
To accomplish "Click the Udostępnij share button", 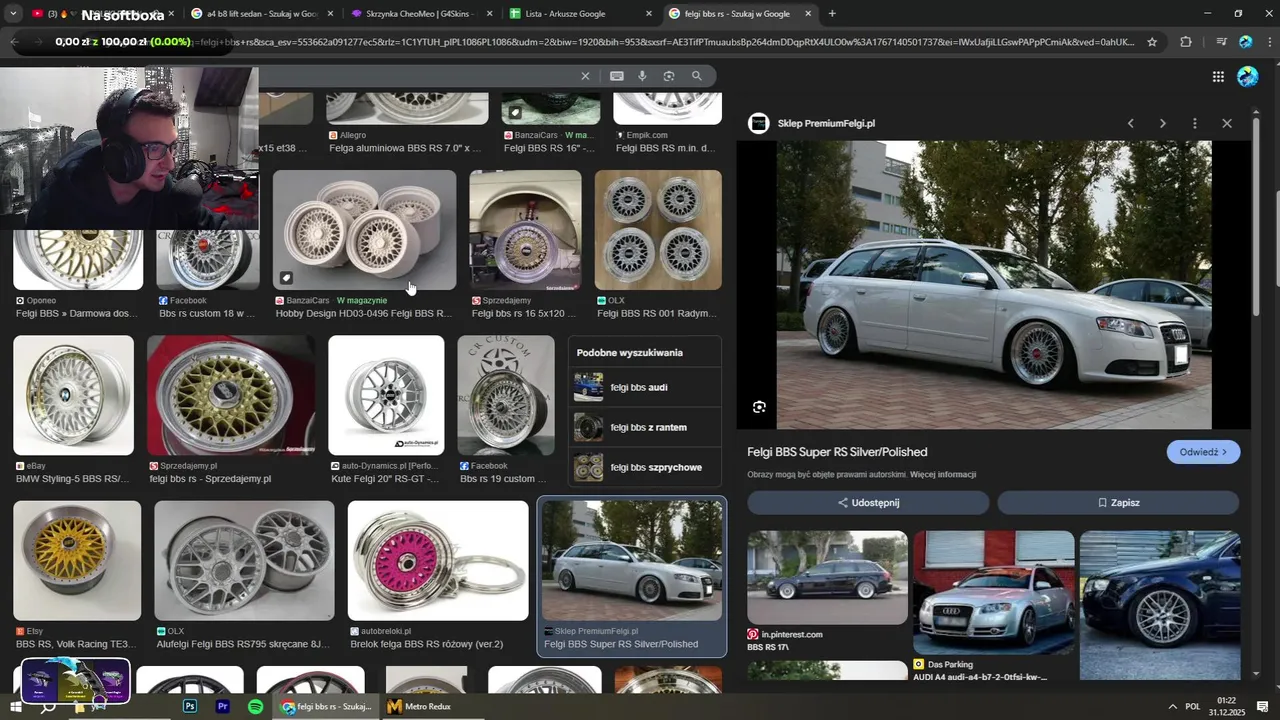I will (868, 503).
